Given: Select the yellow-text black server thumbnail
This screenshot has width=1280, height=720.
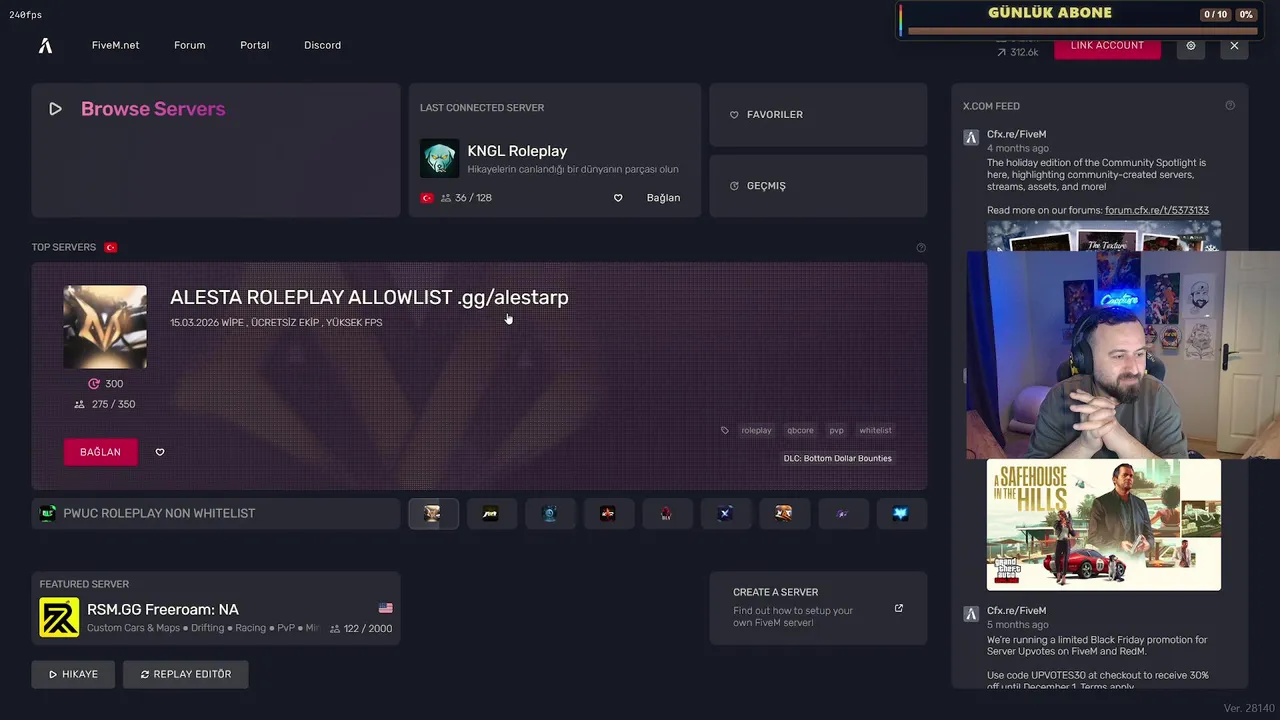Looking at the screenshot, I should click(x=490, y=514).
